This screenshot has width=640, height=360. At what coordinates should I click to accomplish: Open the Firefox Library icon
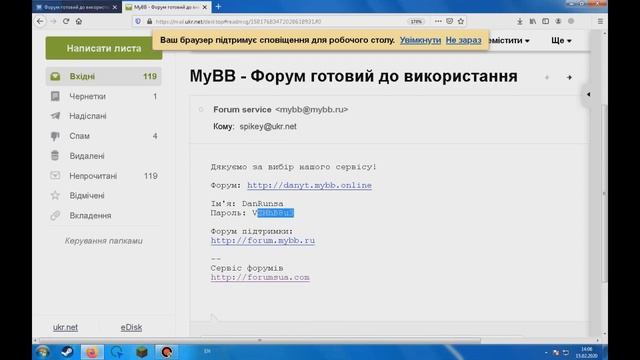coord(533,21)
